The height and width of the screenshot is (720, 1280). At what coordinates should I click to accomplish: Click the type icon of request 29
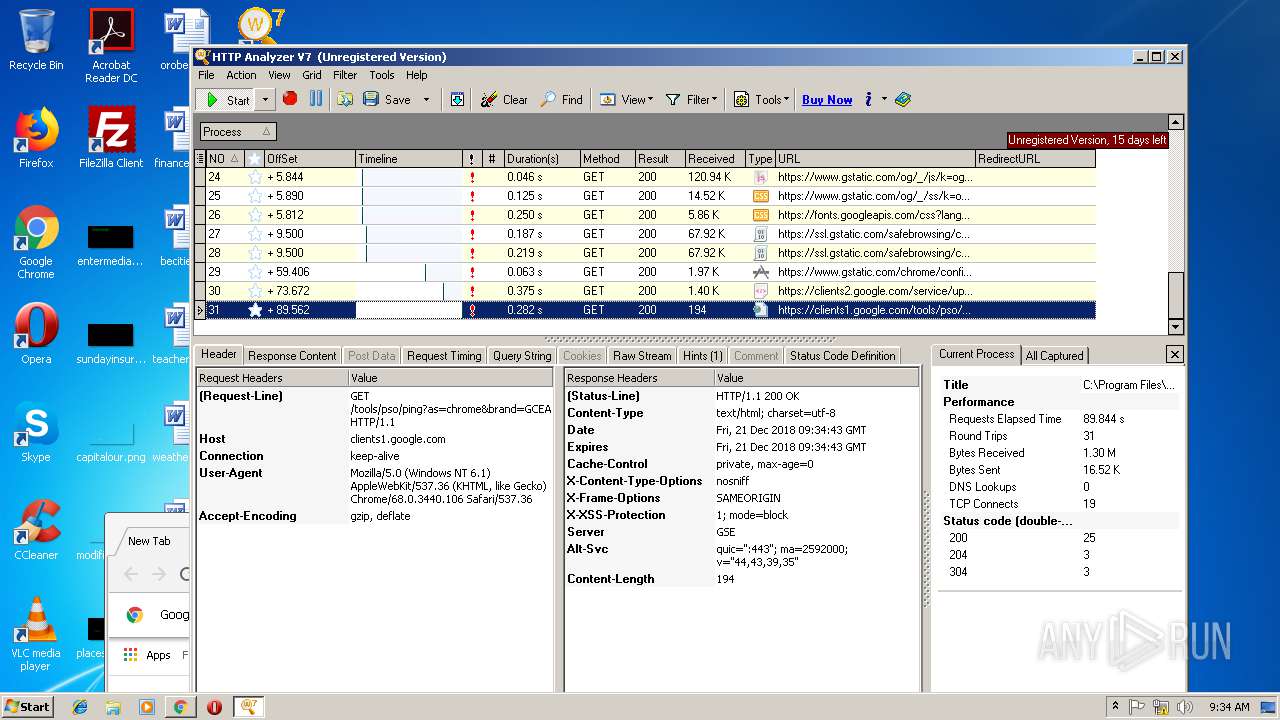760,272
